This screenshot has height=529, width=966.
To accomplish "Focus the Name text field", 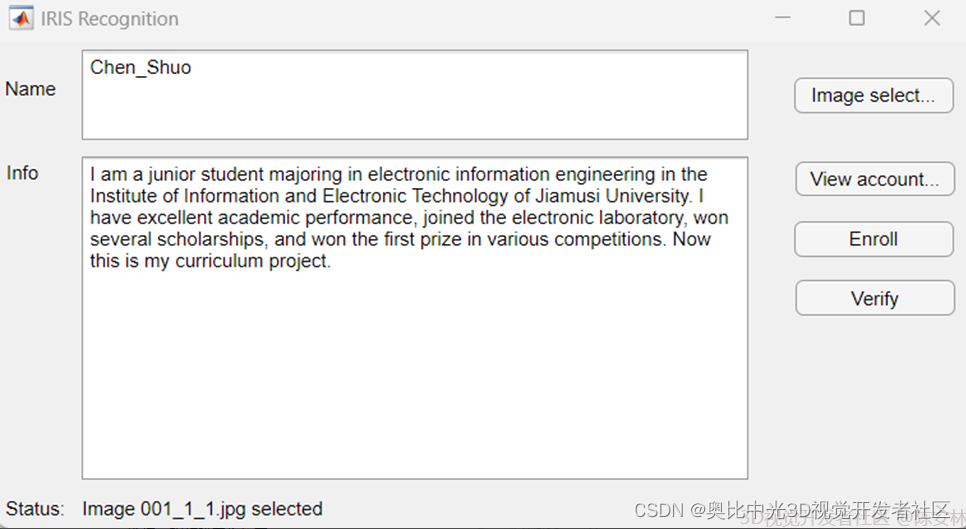I will [414, 105].
